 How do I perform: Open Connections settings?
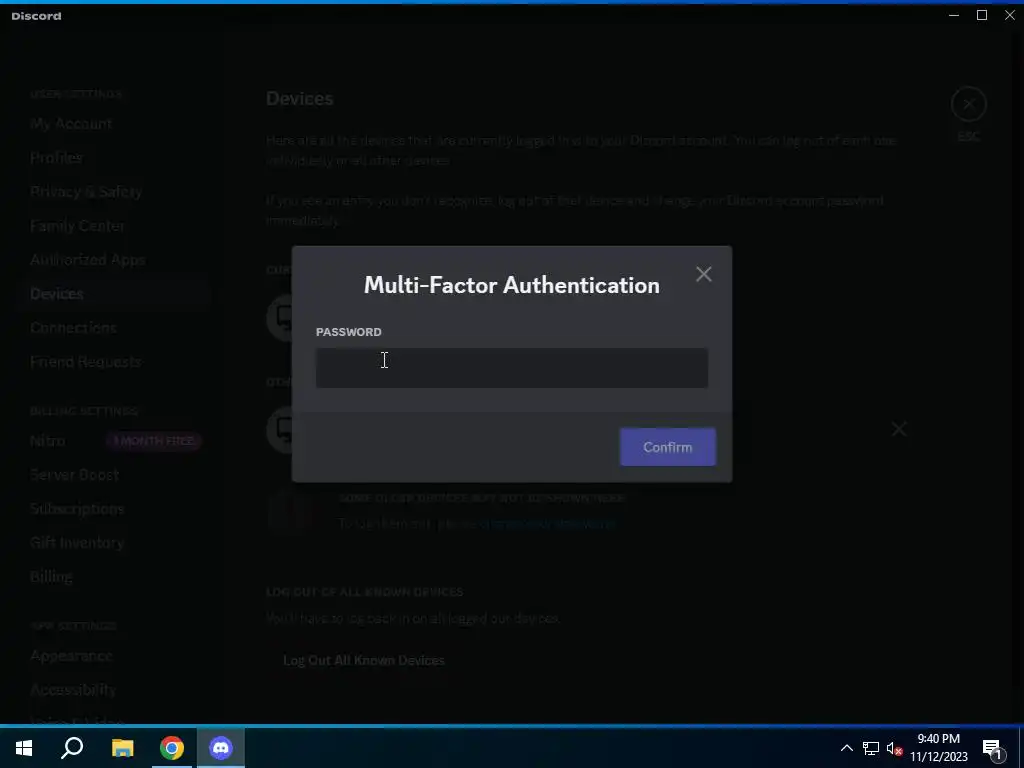pos(73,327)
